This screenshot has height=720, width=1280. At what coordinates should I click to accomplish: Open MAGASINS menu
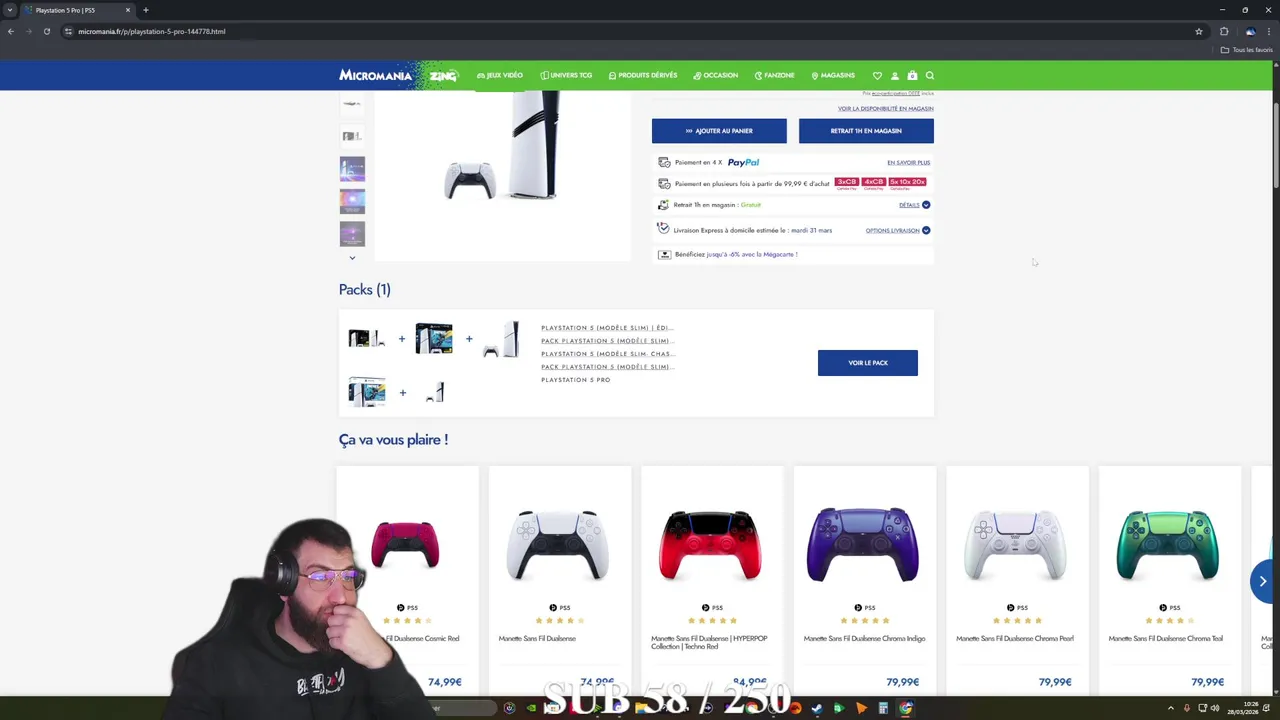pyautogui.click(x=833, y=76)
